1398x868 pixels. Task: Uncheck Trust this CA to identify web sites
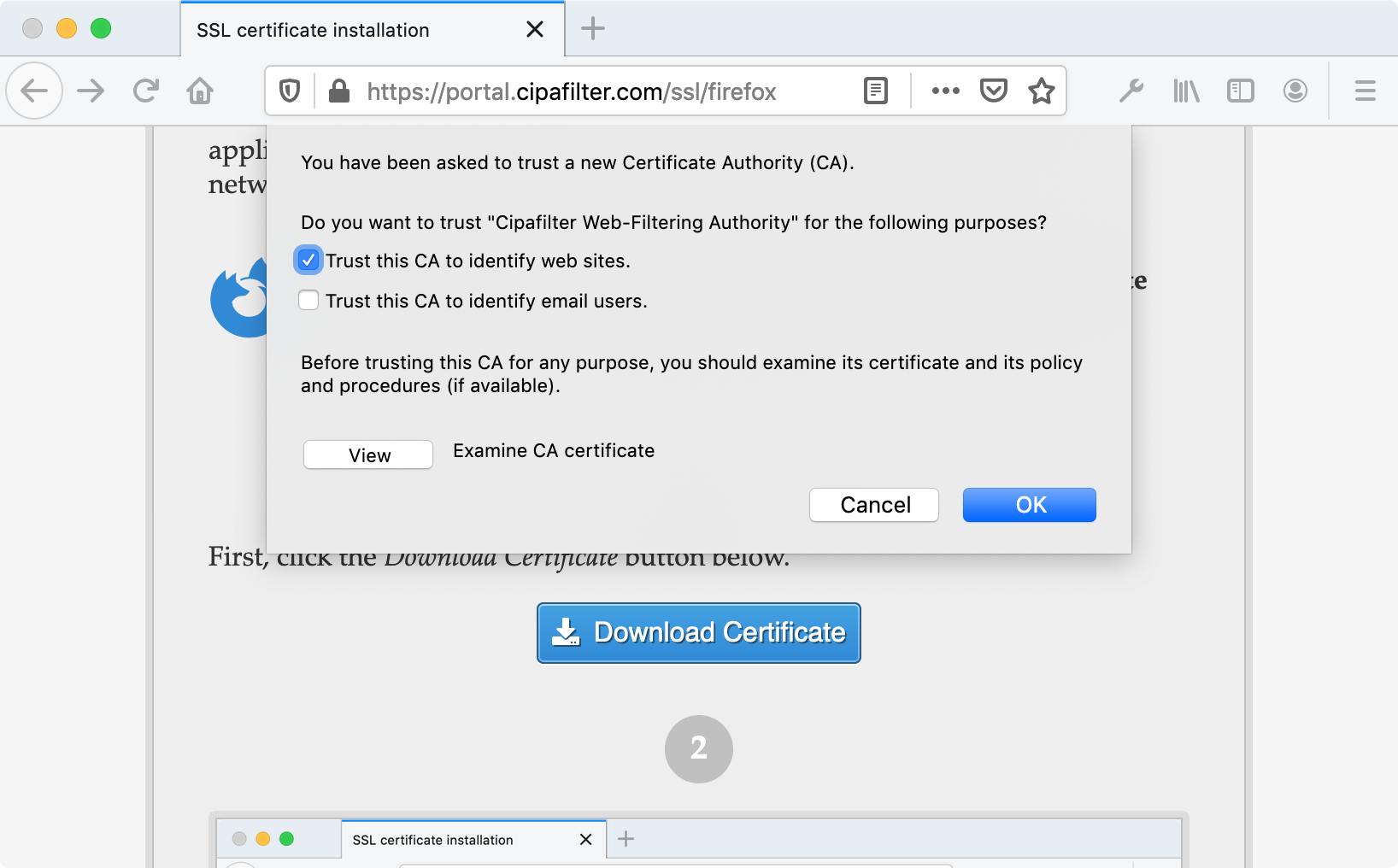click(308, 260)
